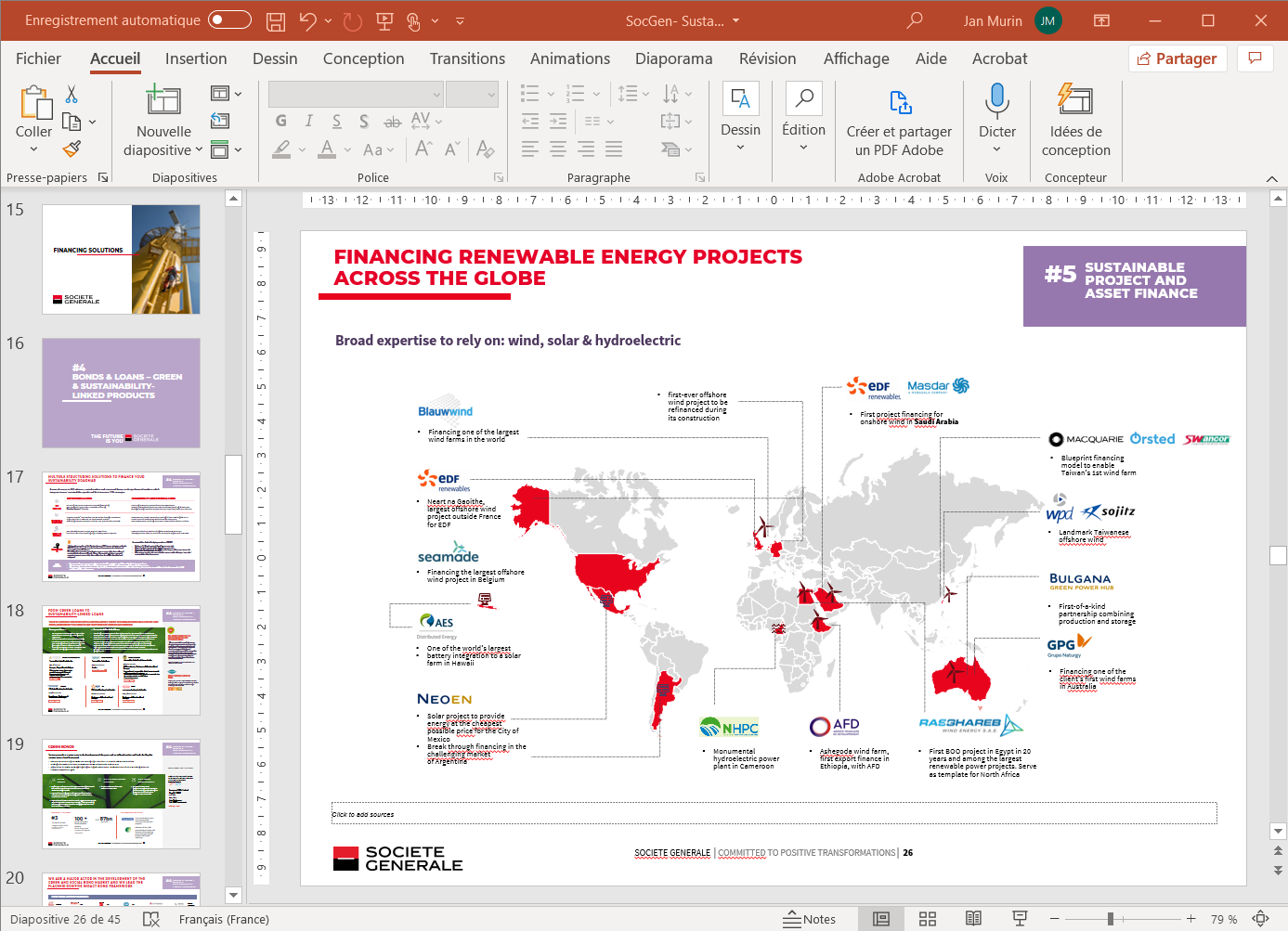Fit slide to current window
The image size is (1288, 931).
point(1260,919)
